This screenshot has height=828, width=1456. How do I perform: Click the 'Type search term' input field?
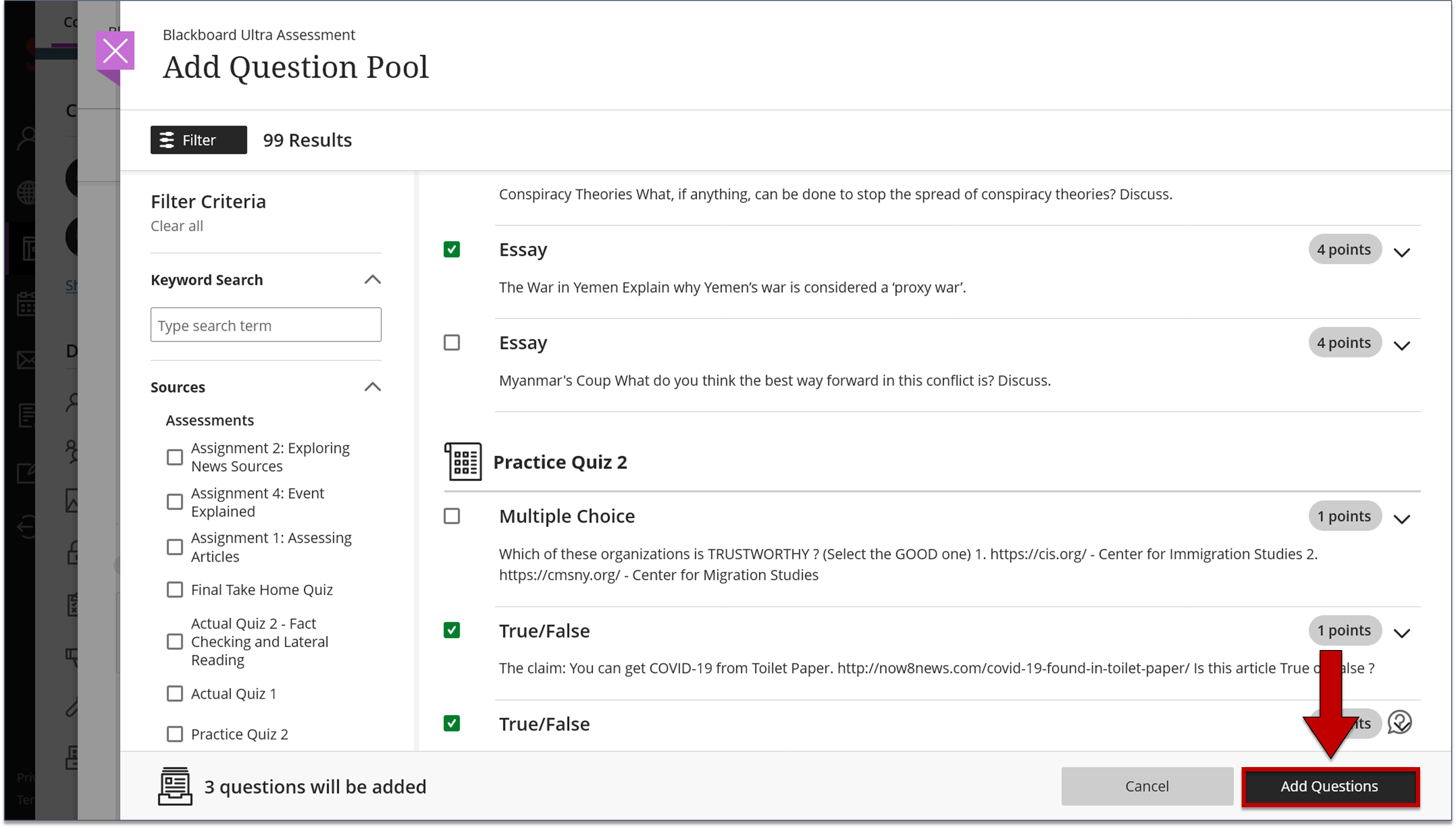click(265, 325)
